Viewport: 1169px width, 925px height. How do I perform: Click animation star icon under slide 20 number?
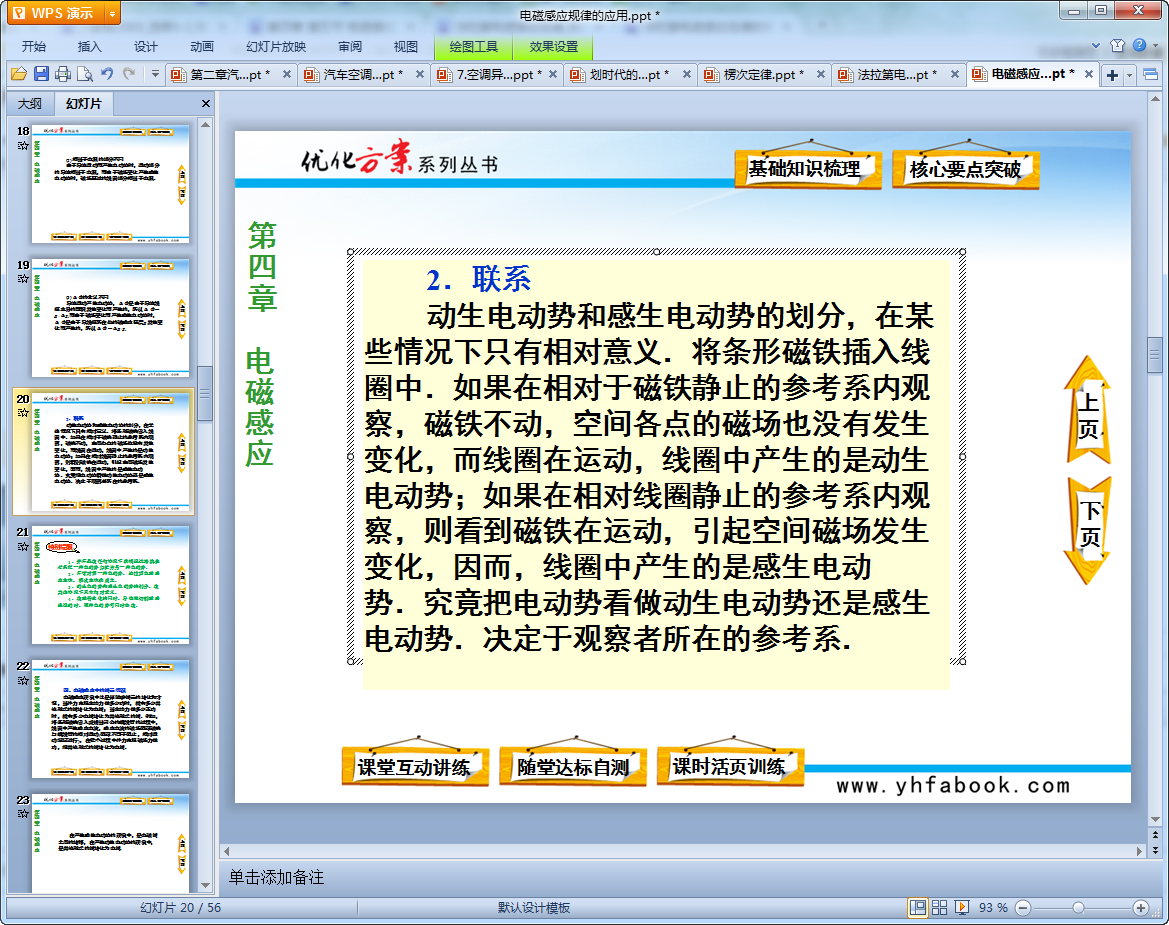[x=23, y=413]
